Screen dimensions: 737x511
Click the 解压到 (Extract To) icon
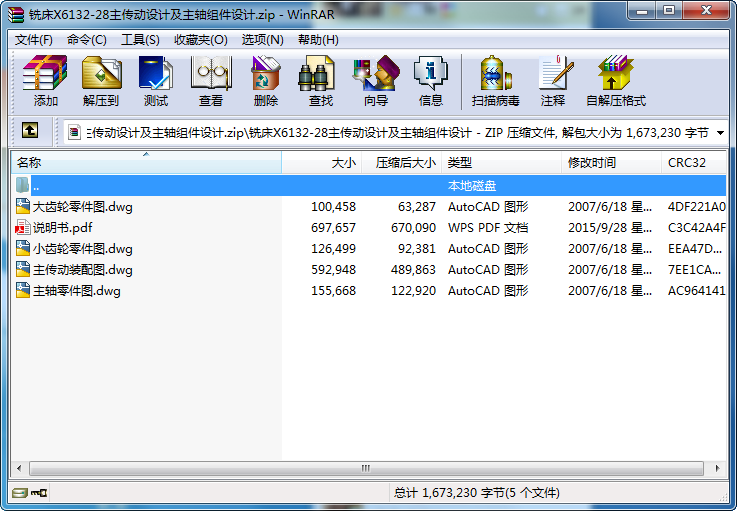pos(100,80)
